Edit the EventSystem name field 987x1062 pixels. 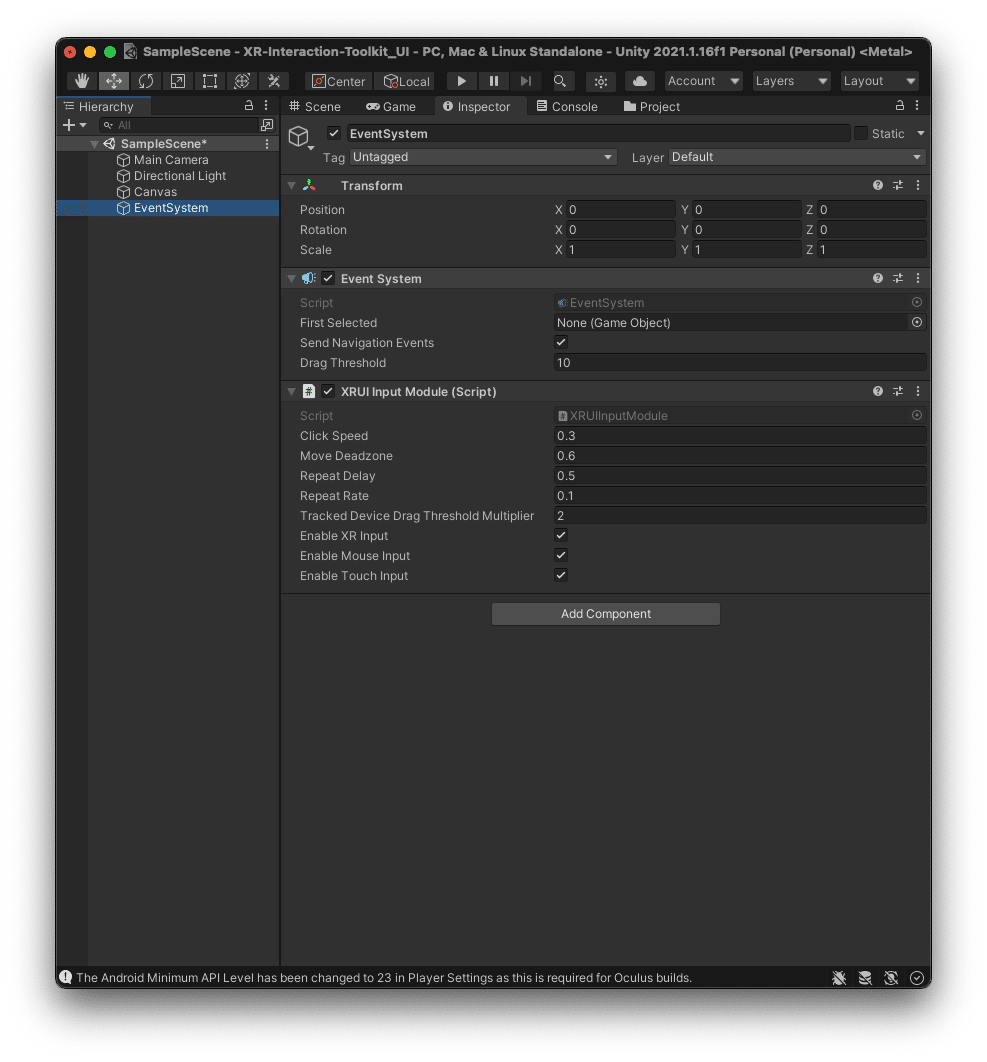coord(599,134)
